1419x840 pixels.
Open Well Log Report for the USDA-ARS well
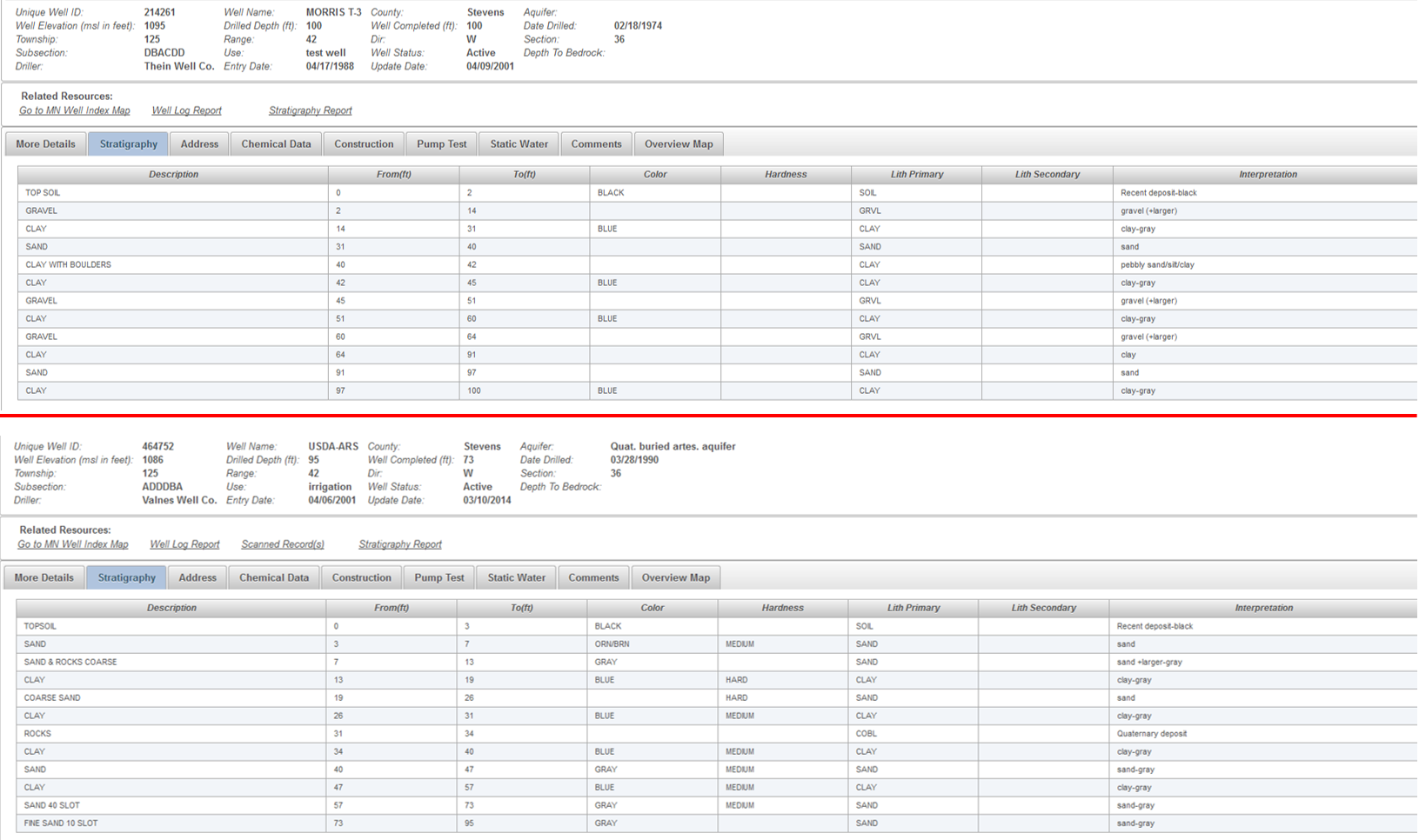click(184, 544)
